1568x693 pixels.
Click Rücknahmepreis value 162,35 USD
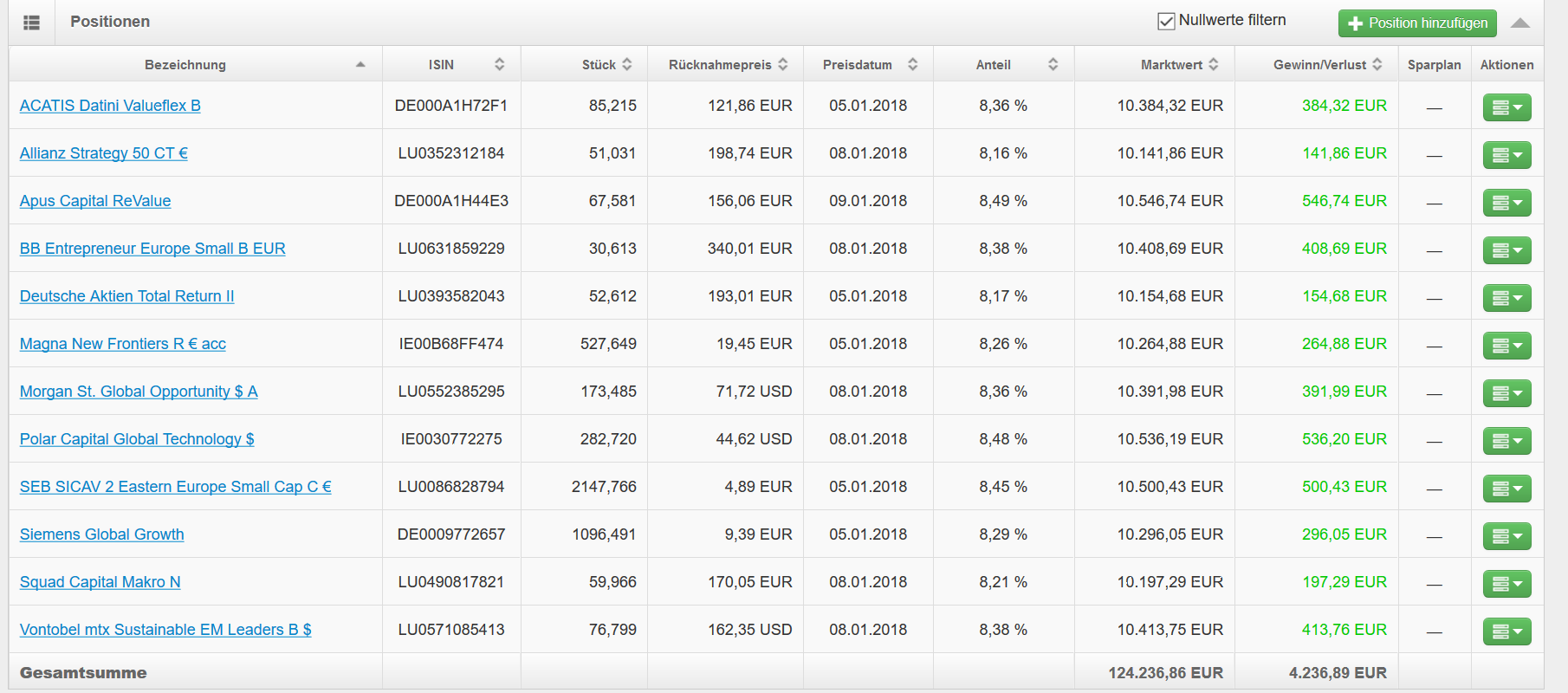[750, 630]
